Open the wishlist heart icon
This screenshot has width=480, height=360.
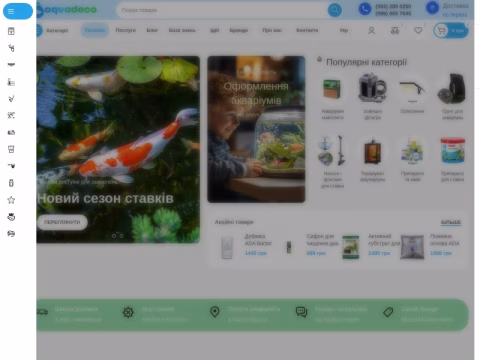coord(418,31)
